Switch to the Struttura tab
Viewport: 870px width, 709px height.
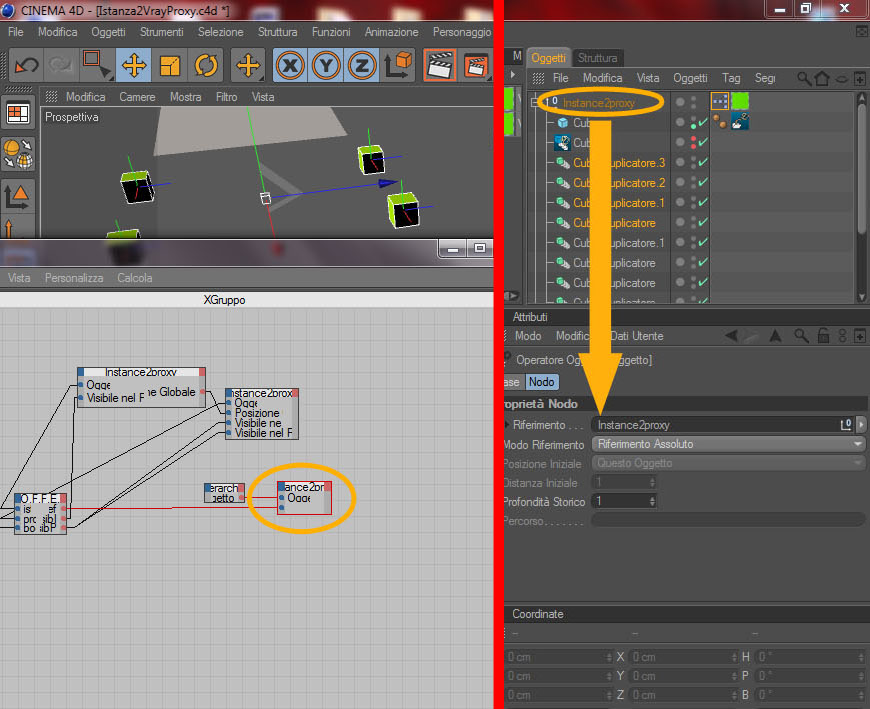[597, 58]
